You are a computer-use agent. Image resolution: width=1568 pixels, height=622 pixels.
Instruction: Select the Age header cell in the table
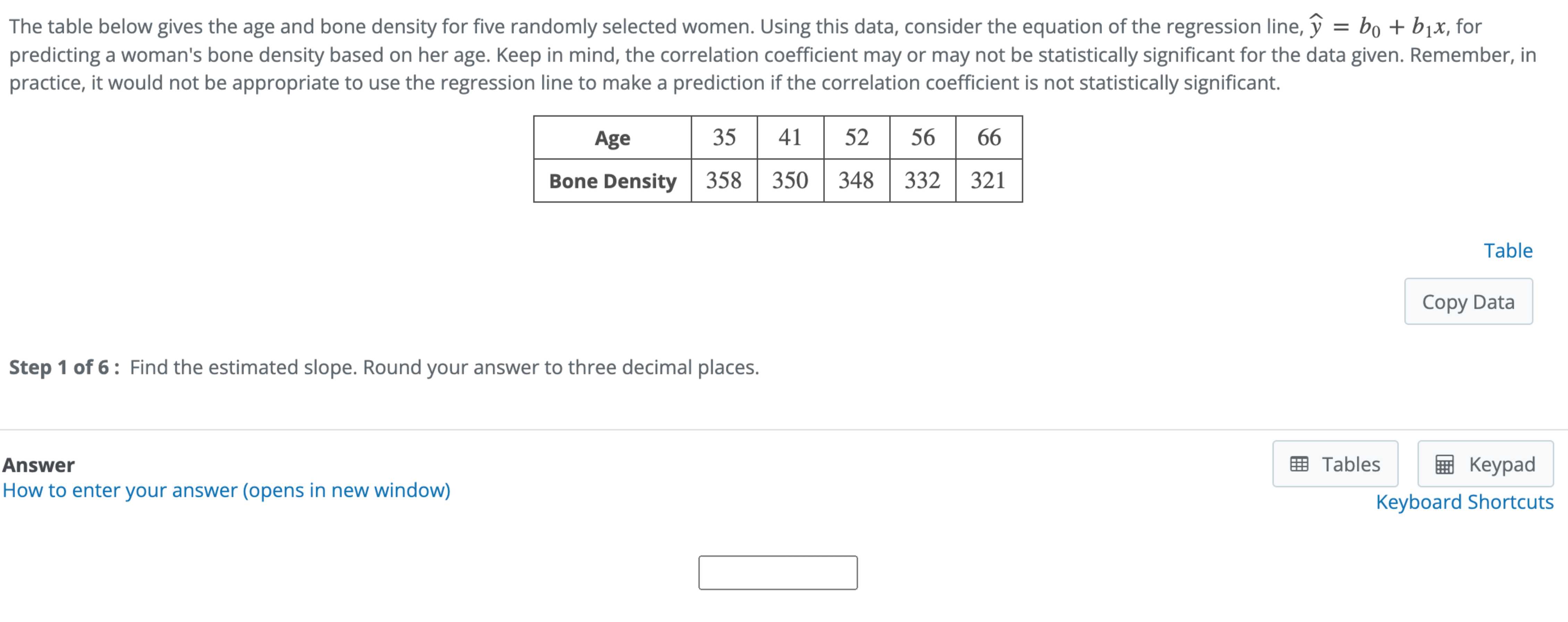(x=612, y=138)
